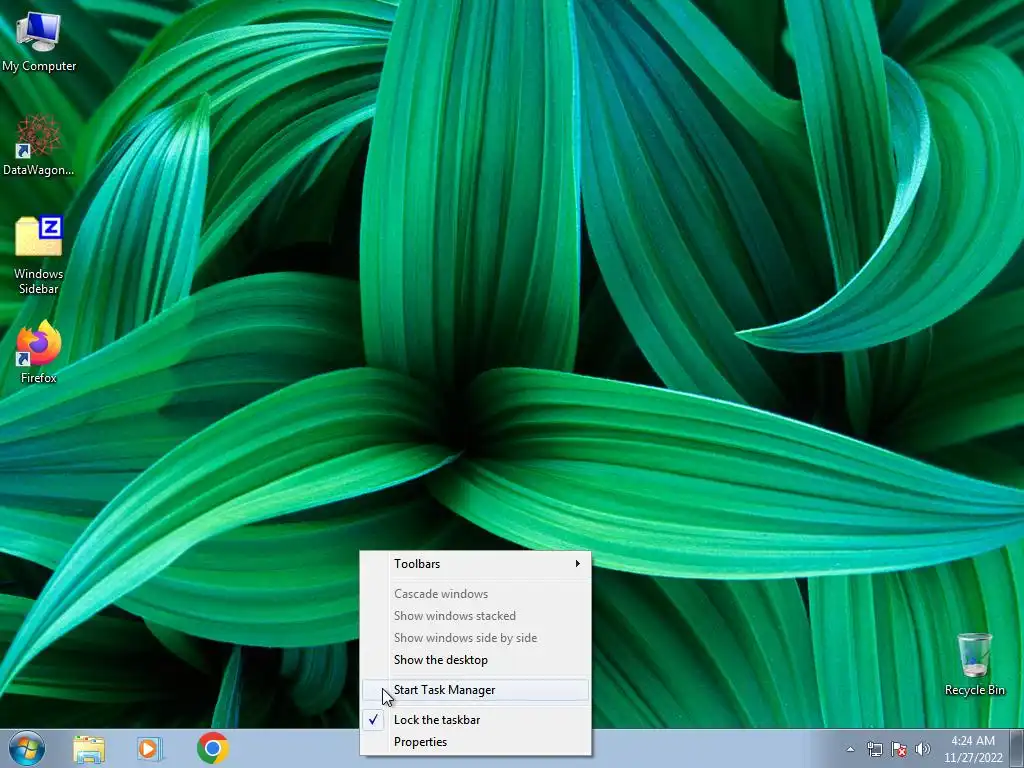This screenshot has height=768, width=1024.
Task: Choose Show windows side by side
Action: (x=475, y=638)
